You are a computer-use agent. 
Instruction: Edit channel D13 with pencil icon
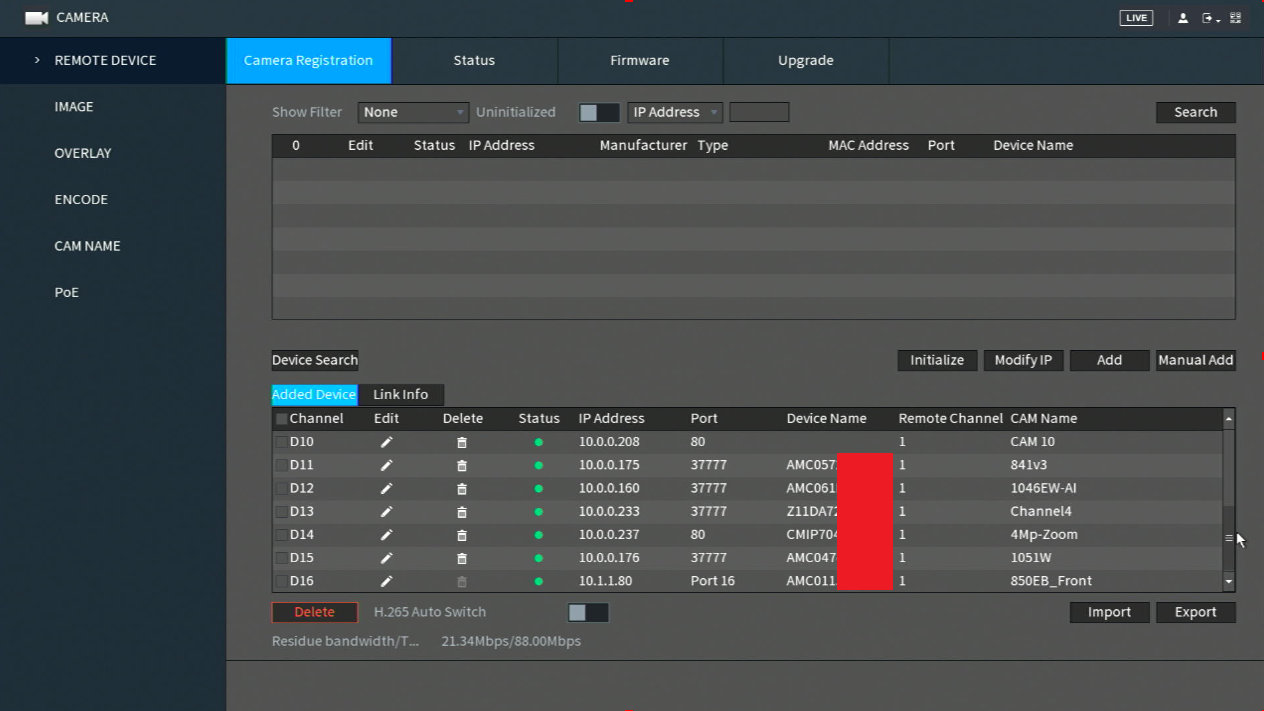[386, 512]
